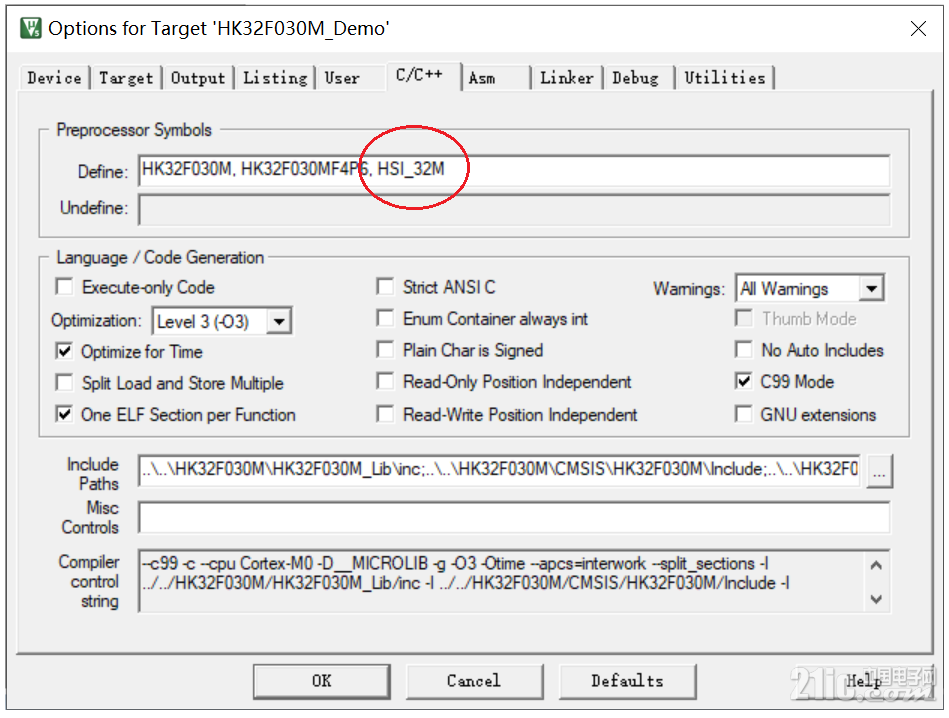Enable Strict ANSI C
This screenshot has height=718, width=949.
385,287
